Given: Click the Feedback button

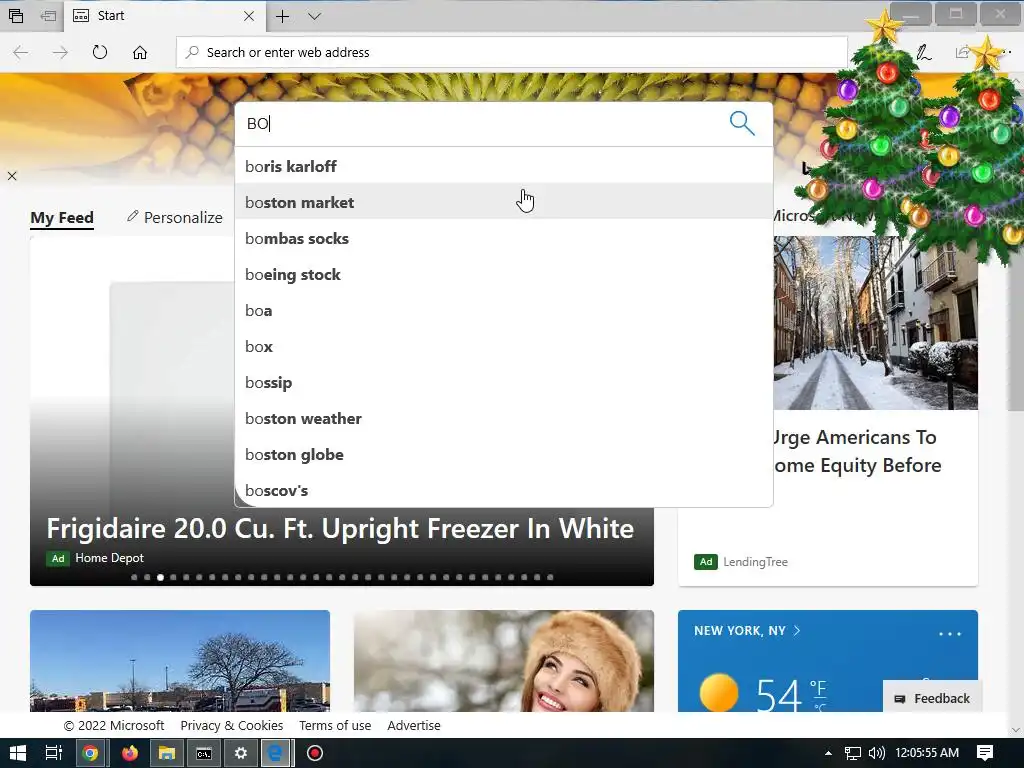Looking at the screenshot, I should pyautogui.click(x=933, y=699).
